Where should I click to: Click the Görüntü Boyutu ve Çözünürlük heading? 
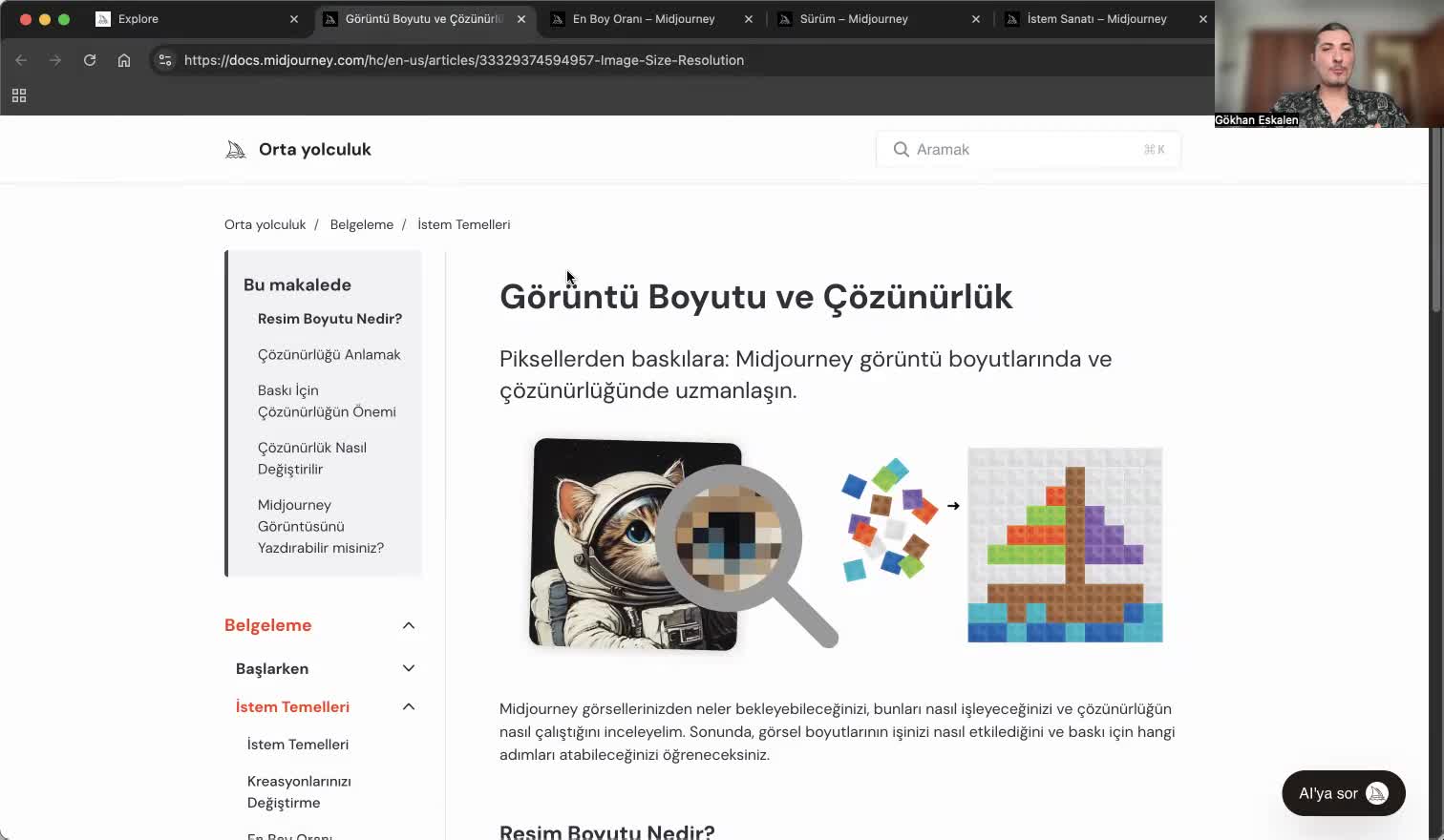(x=756, y=297)
